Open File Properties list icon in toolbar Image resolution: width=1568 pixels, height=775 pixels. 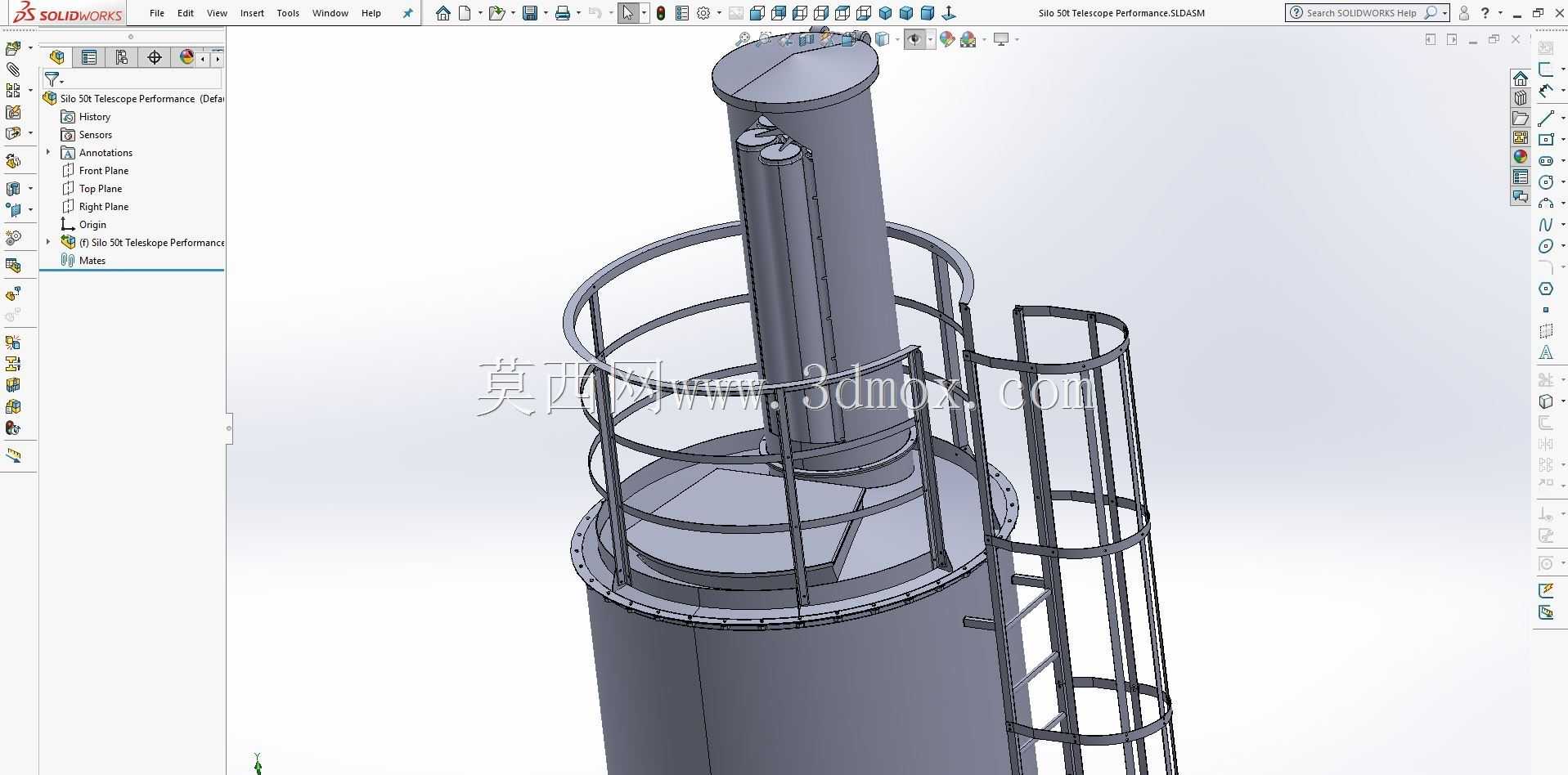pyautogui.click(x=682, y=13)
